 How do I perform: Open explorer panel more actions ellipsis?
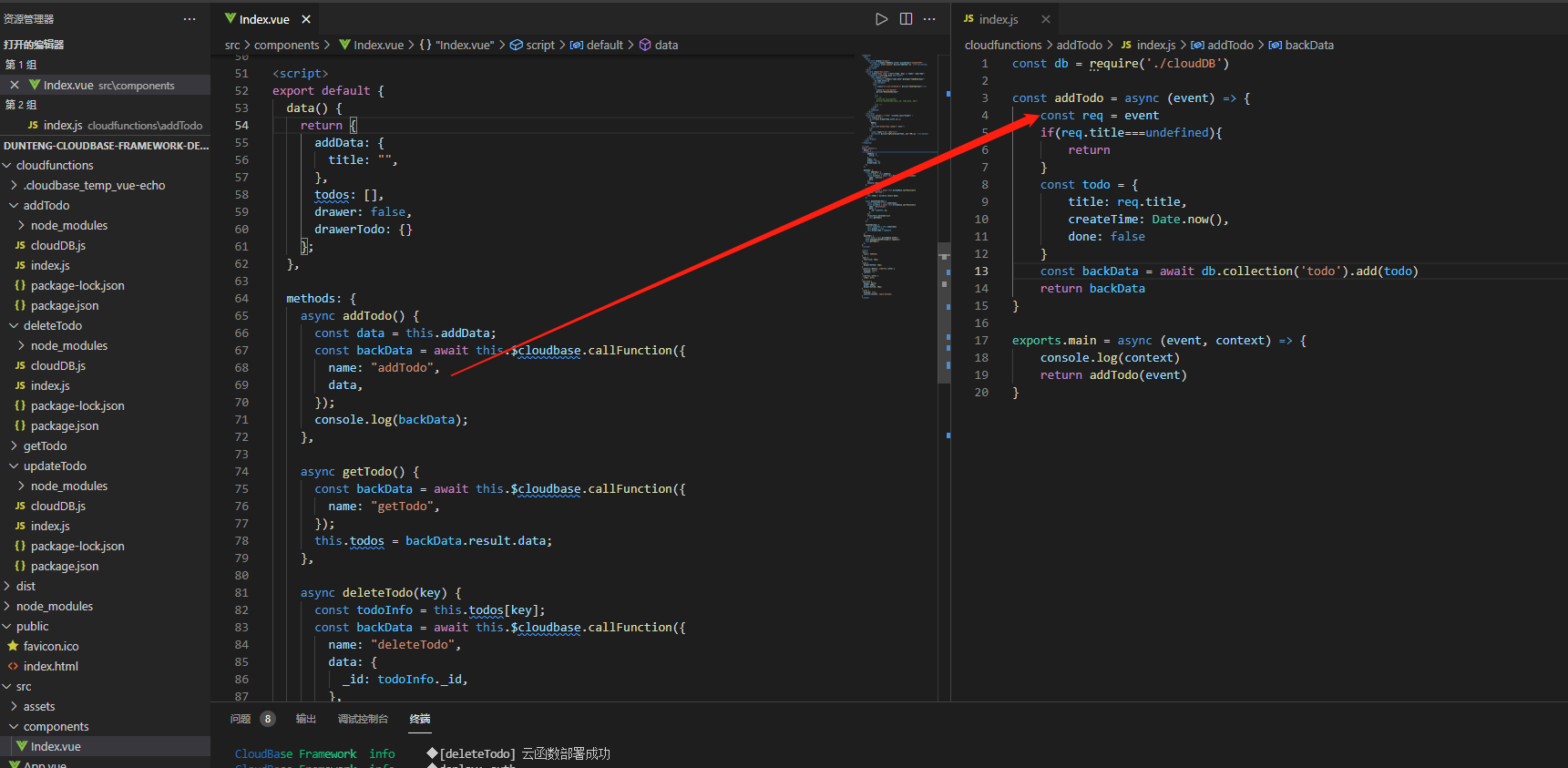[x=190, y=19]
